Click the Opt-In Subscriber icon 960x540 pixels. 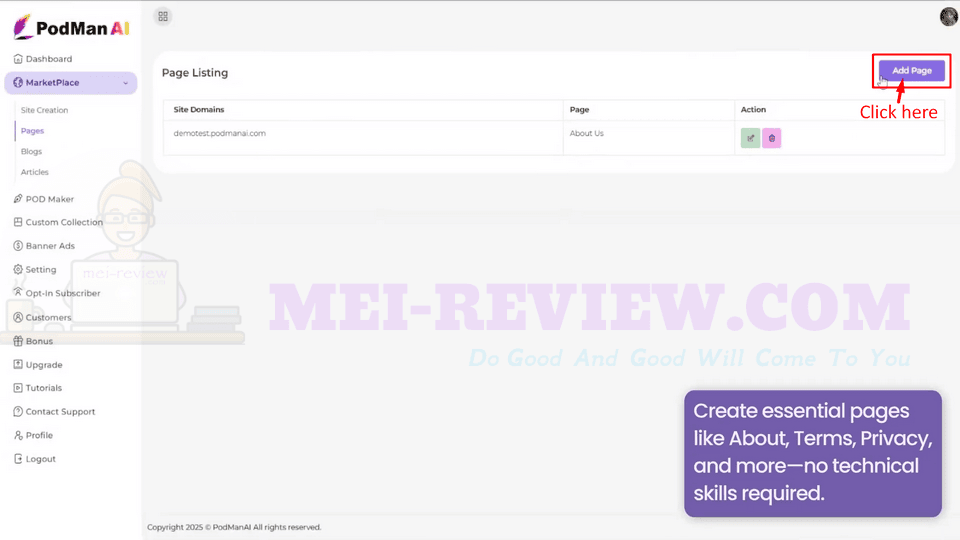(x=18, y=293)
